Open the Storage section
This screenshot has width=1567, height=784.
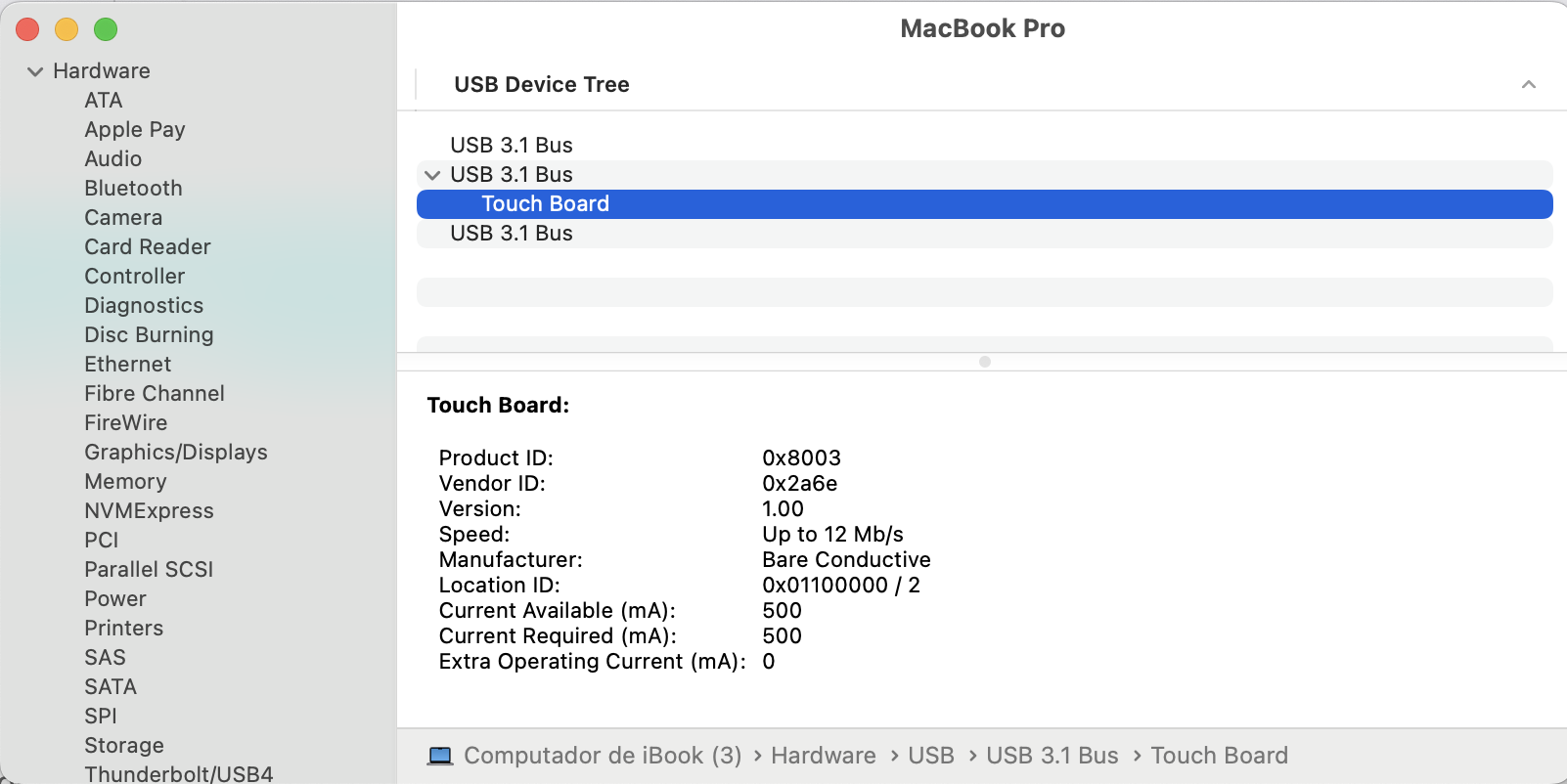[x=124, y=746]
